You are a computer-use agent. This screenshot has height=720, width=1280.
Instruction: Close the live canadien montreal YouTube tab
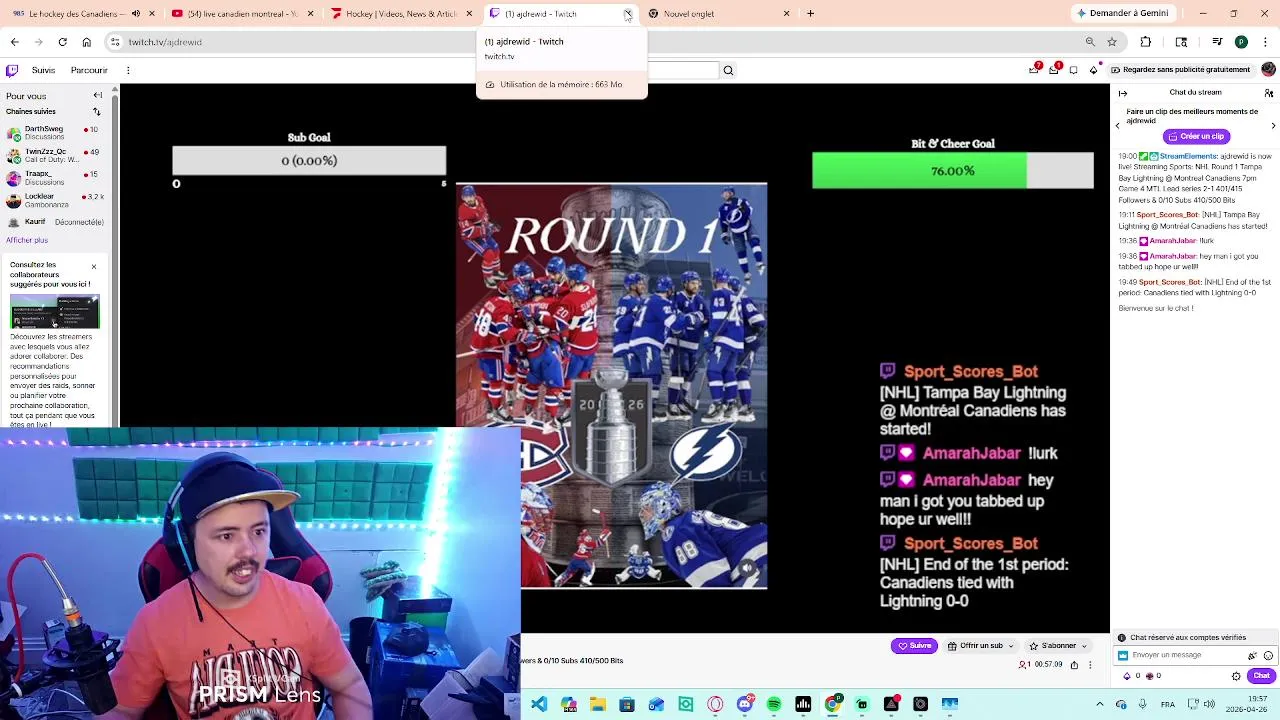coord(310,14)
